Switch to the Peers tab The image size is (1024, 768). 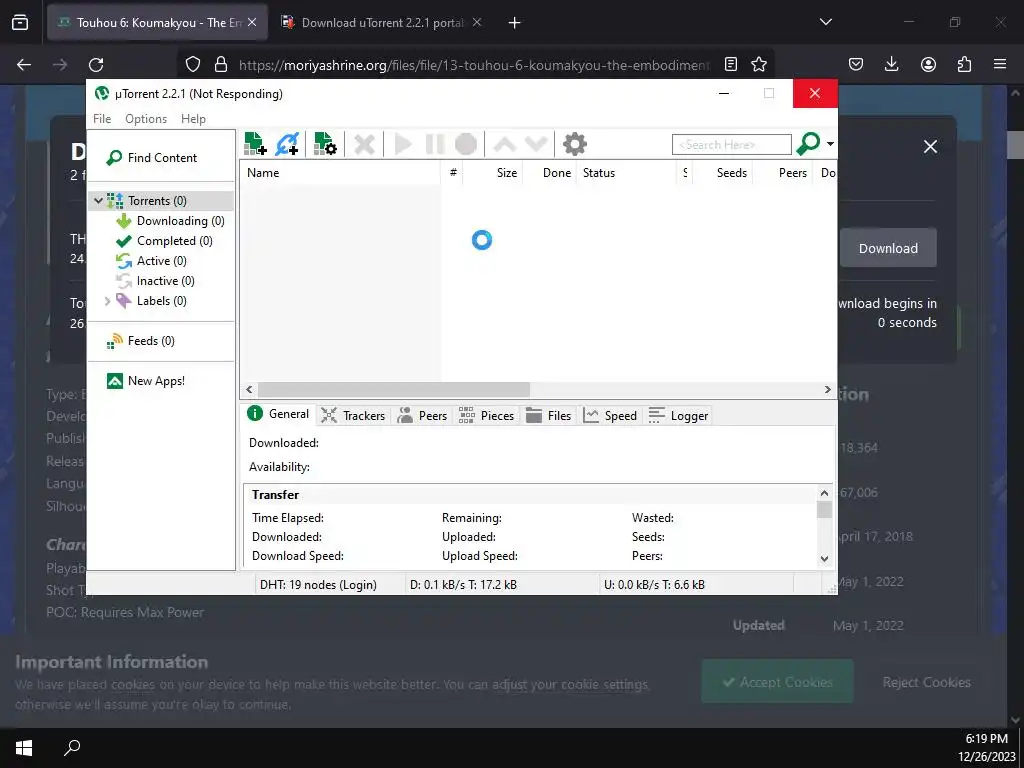pos(423,415)
